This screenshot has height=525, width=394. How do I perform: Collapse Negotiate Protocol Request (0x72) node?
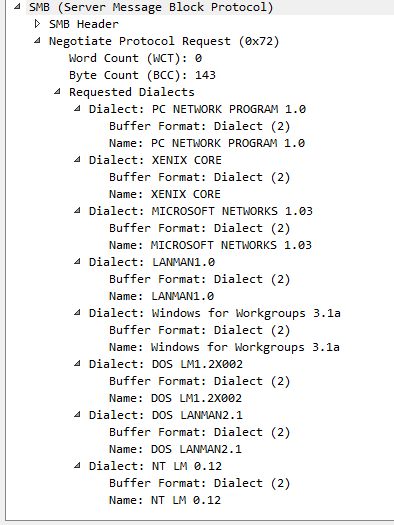[x=37, y=41]
